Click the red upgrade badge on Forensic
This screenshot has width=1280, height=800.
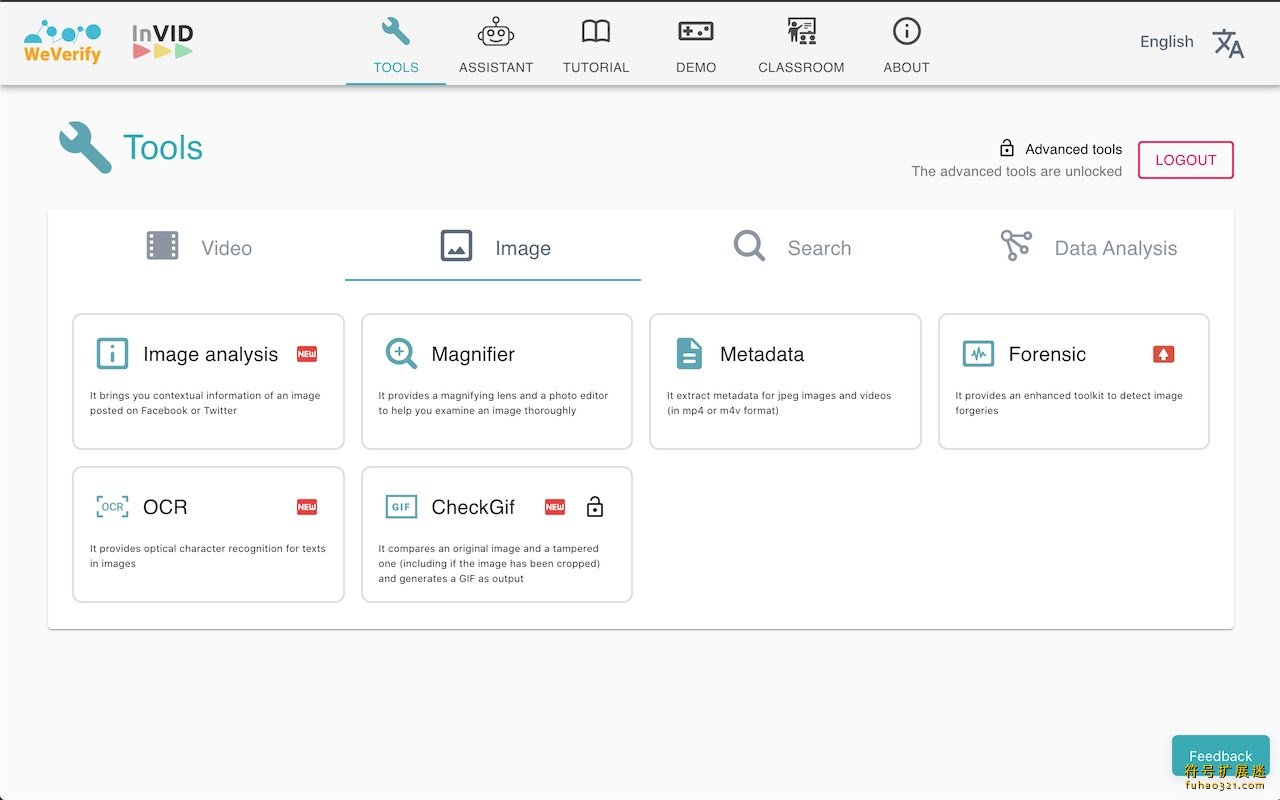[x=1163, y=354]
